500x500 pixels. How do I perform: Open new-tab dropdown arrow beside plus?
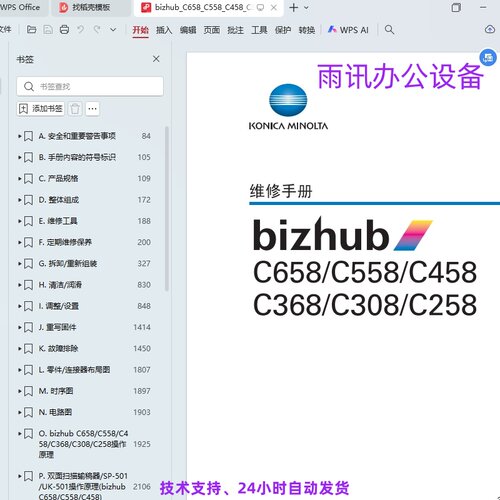307,7
